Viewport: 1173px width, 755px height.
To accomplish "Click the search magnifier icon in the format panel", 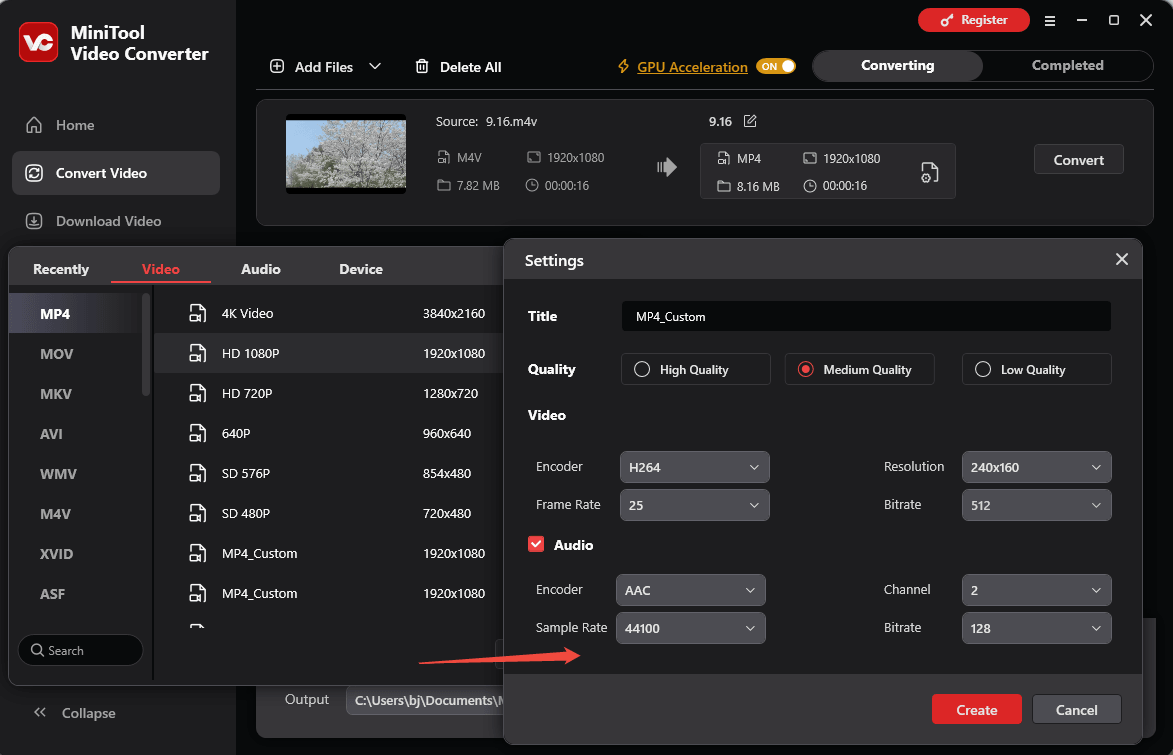I will (37, 650).
